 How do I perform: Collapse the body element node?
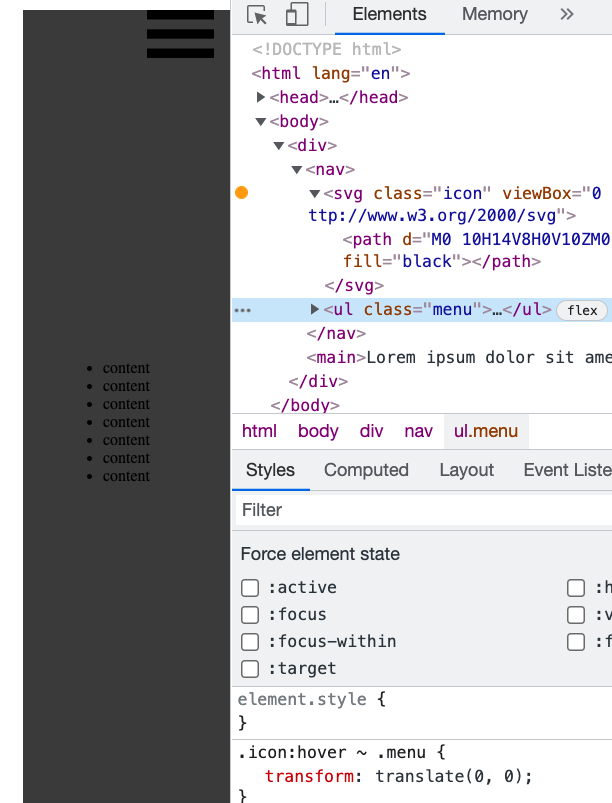point(260,121)
